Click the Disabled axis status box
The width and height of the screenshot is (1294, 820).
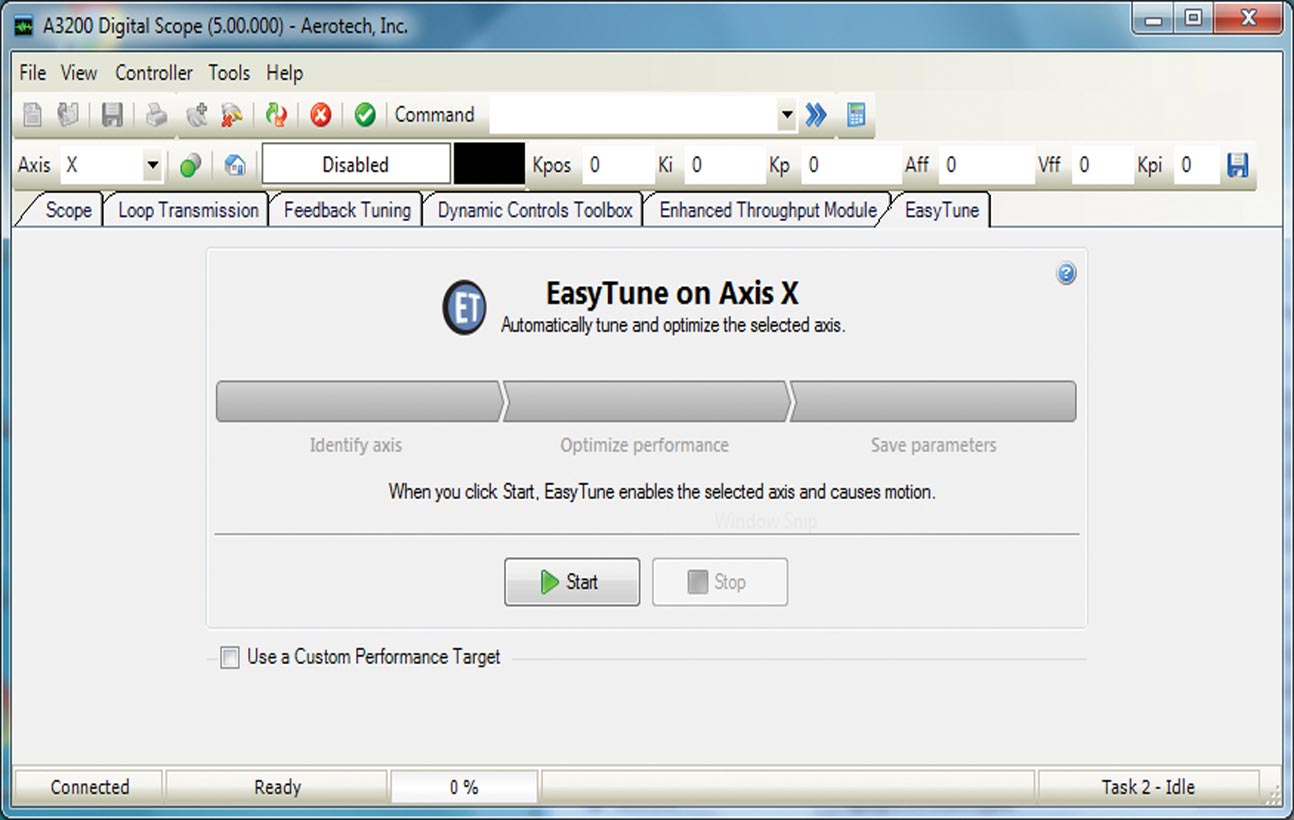click(356, 165)
